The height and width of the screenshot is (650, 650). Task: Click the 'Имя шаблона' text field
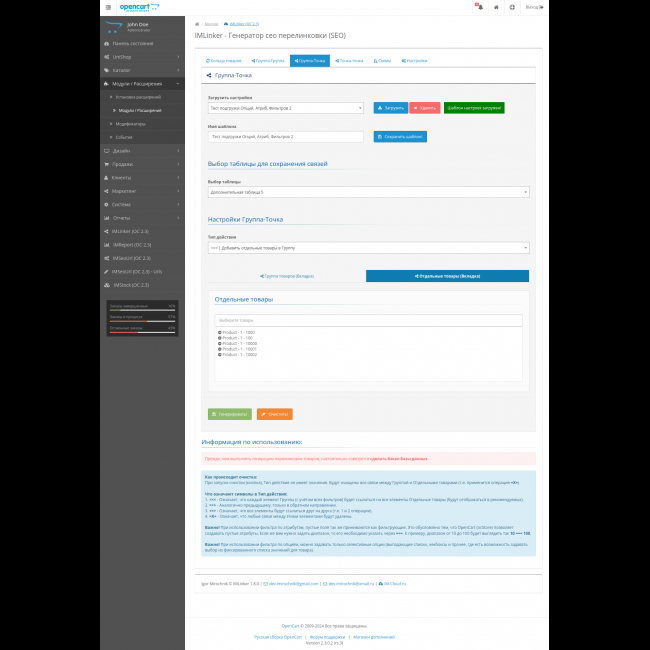(285, 136)
